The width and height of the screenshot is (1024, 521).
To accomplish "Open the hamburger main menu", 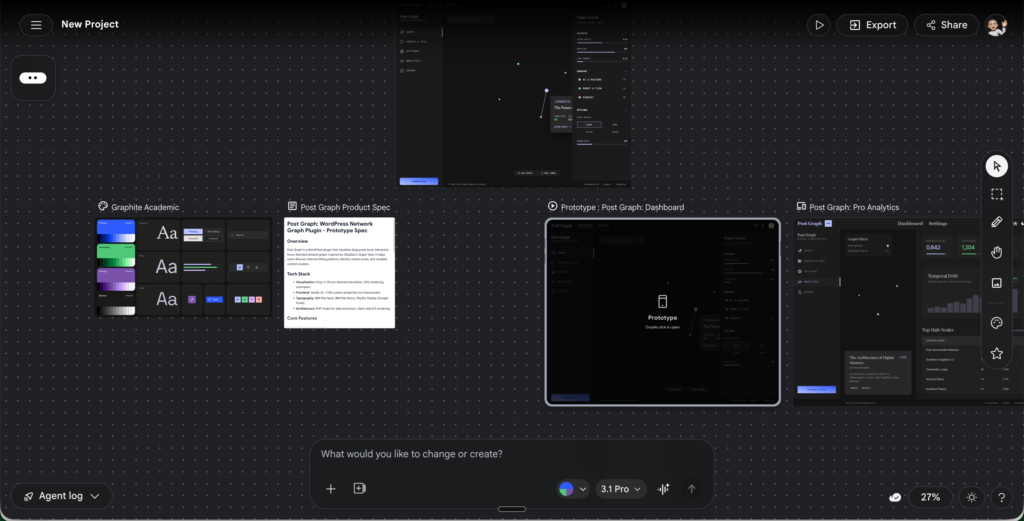I will click(36, 25).
